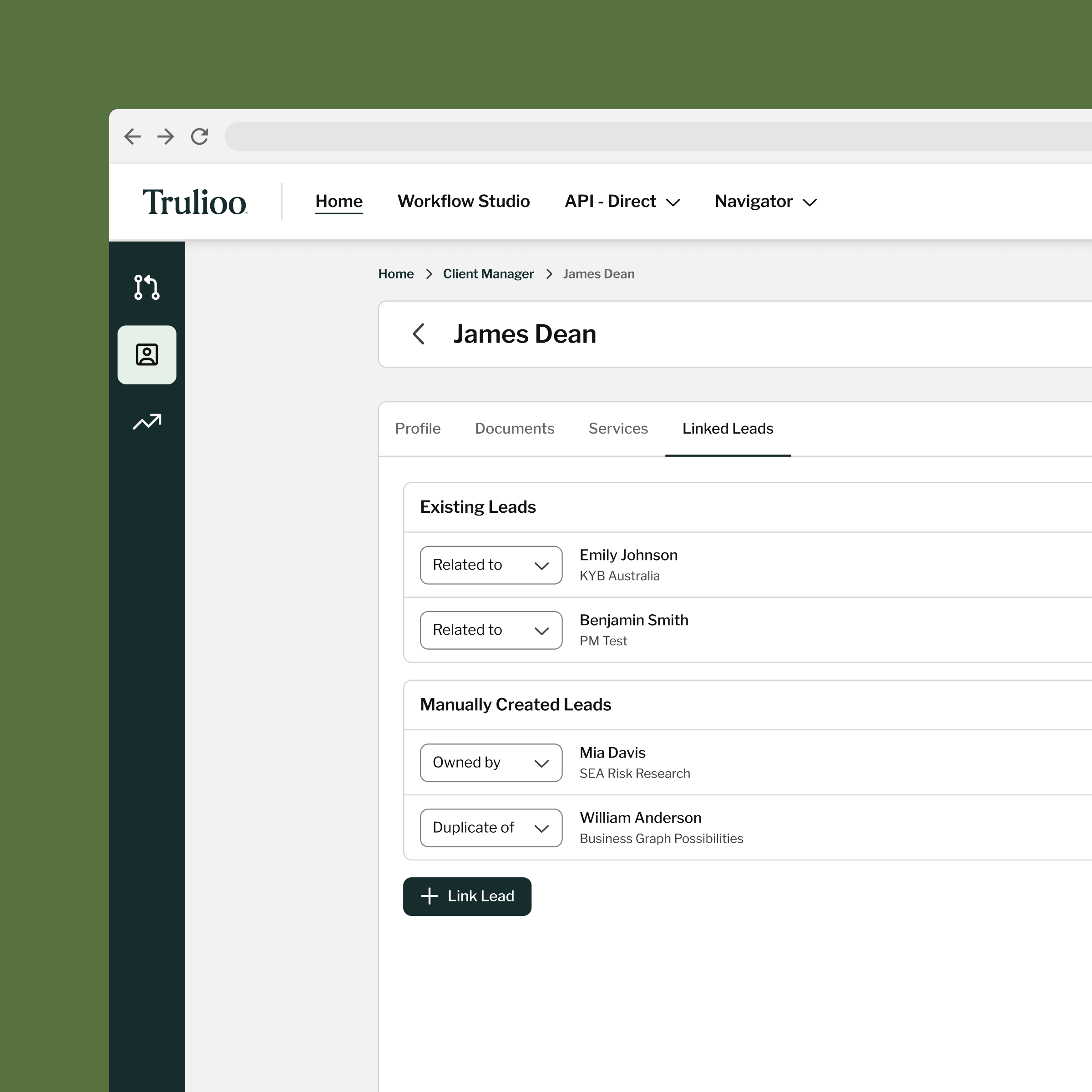Click the Trulioo logo
1092x1092 pixels.
pos(195,202)
